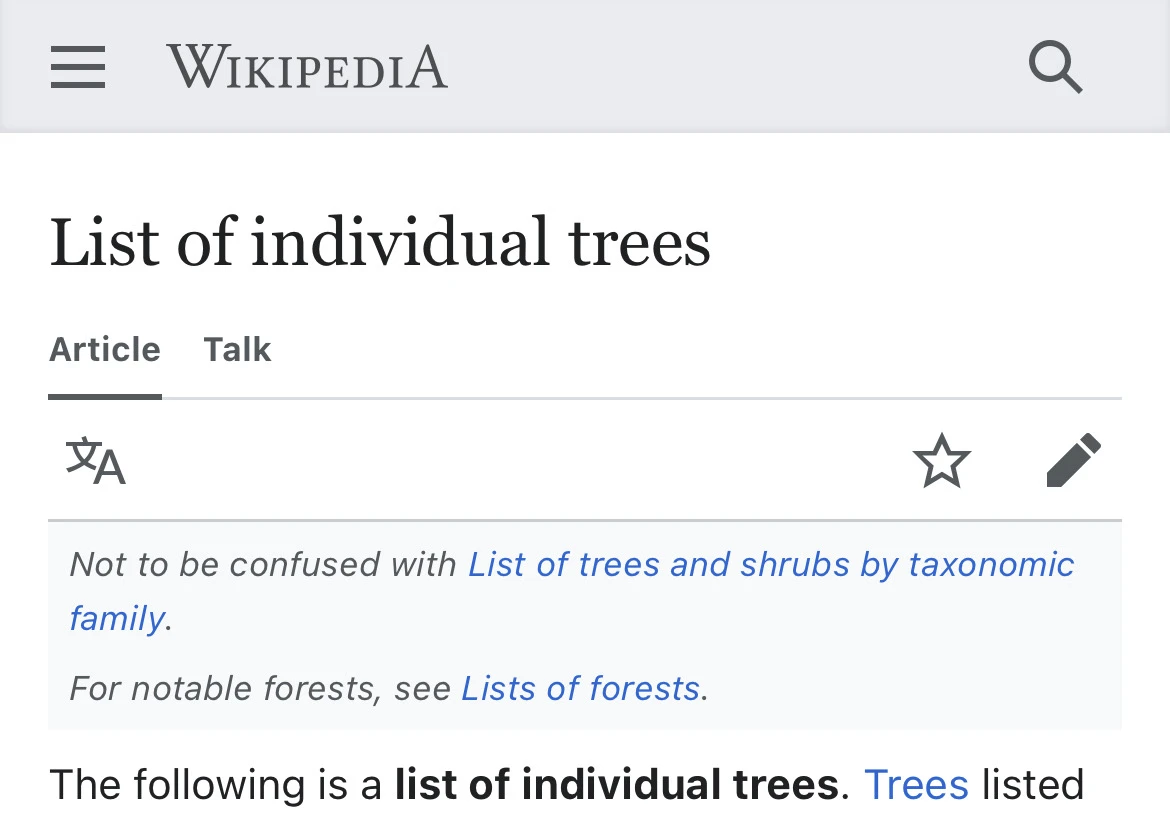Screen dimensions: 1170x831
Task: Click the 'Not to be confused with' text
Action: tap(263, 565)
